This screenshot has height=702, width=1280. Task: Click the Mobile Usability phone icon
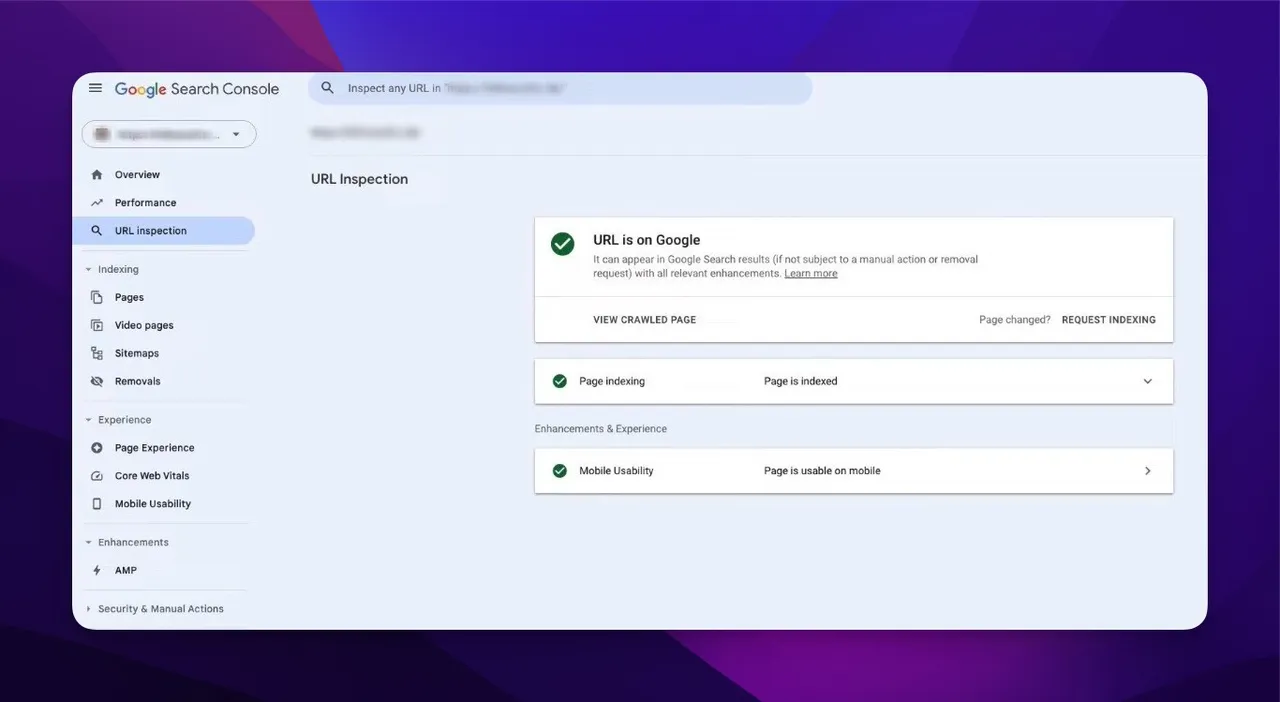97,504
